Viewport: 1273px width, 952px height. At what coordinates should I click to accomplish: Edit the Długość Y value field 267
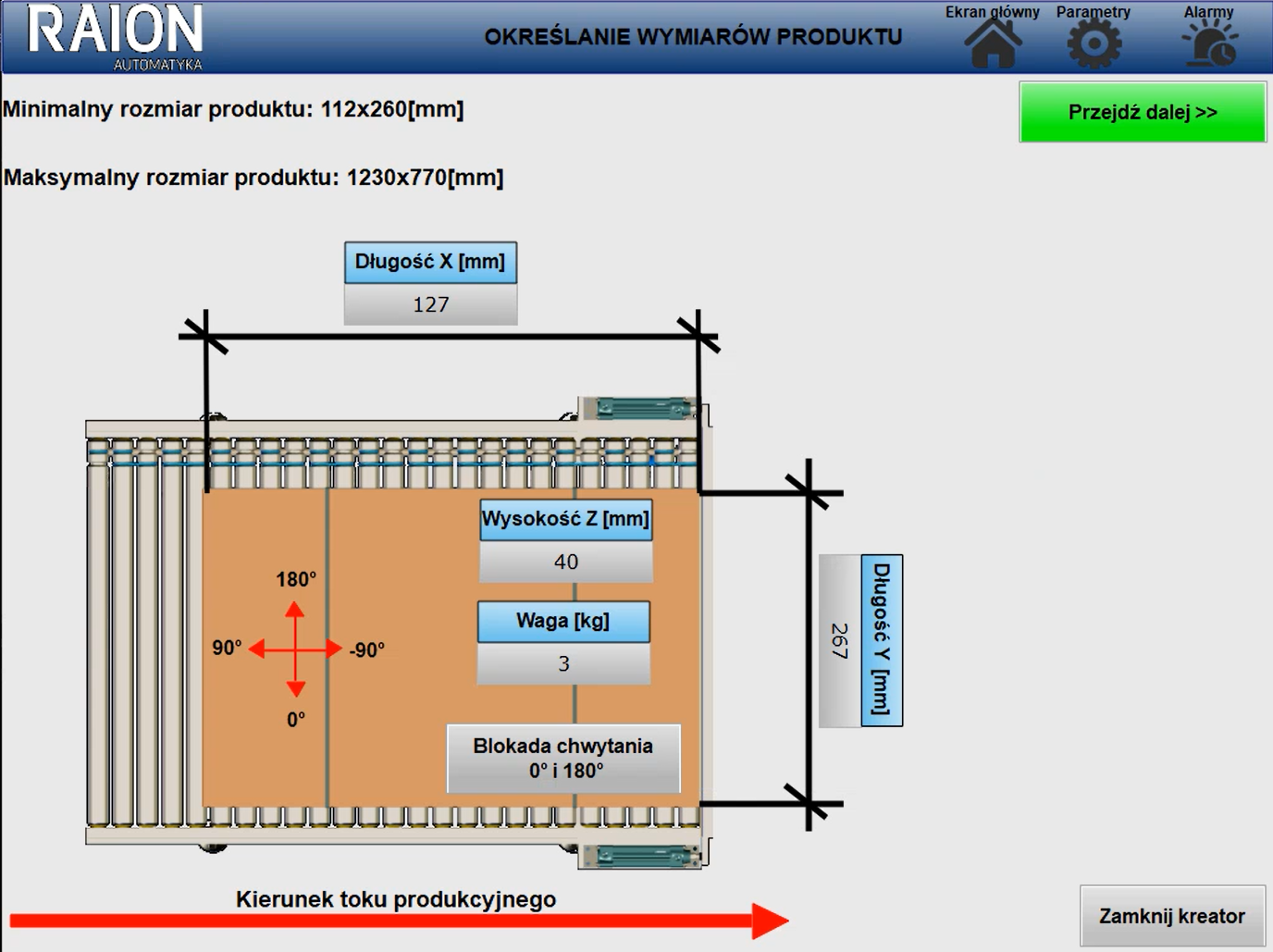click(839, 640)
